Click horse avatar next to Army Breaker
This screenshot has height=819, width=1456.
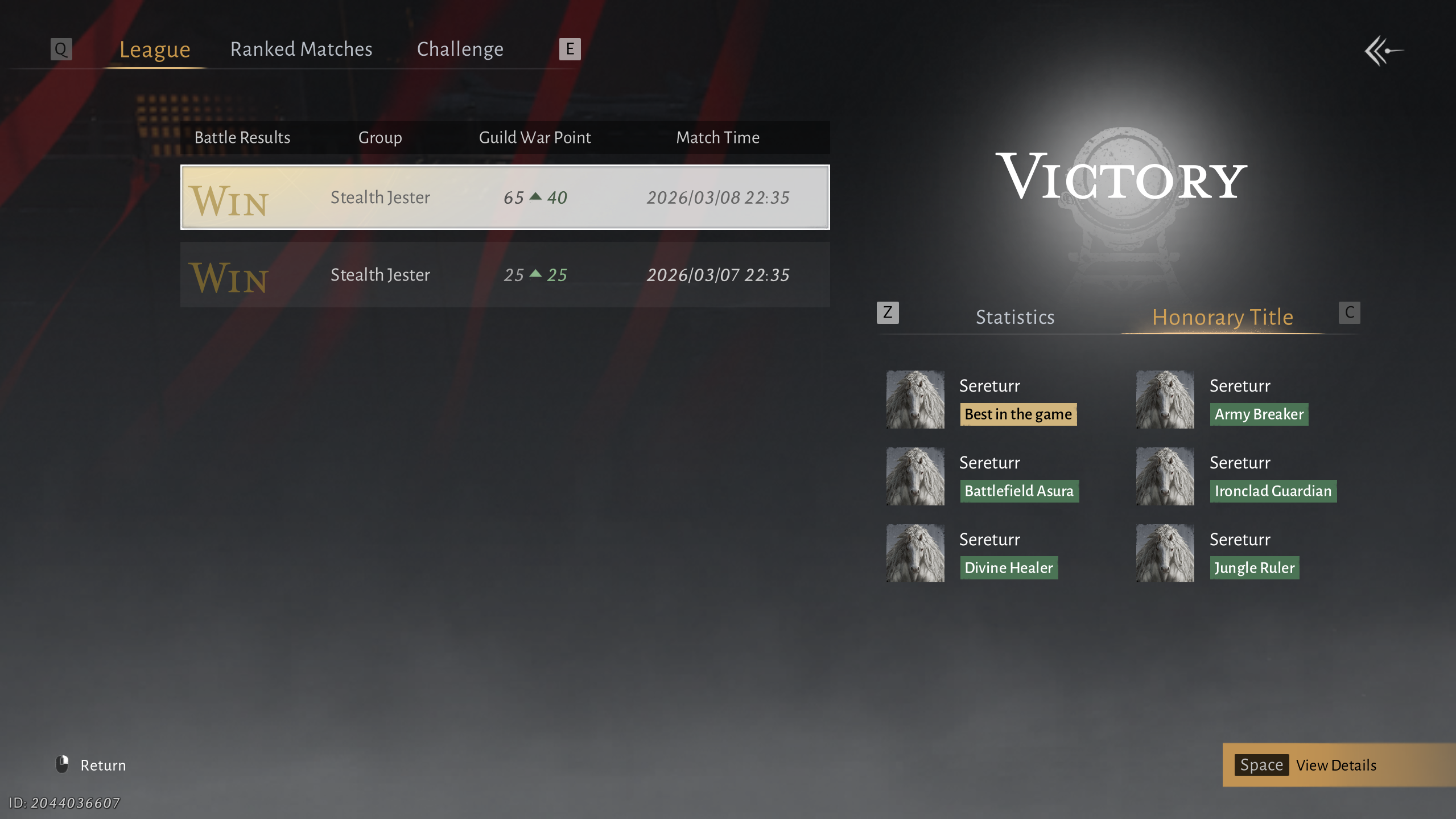click(1165, 400)
